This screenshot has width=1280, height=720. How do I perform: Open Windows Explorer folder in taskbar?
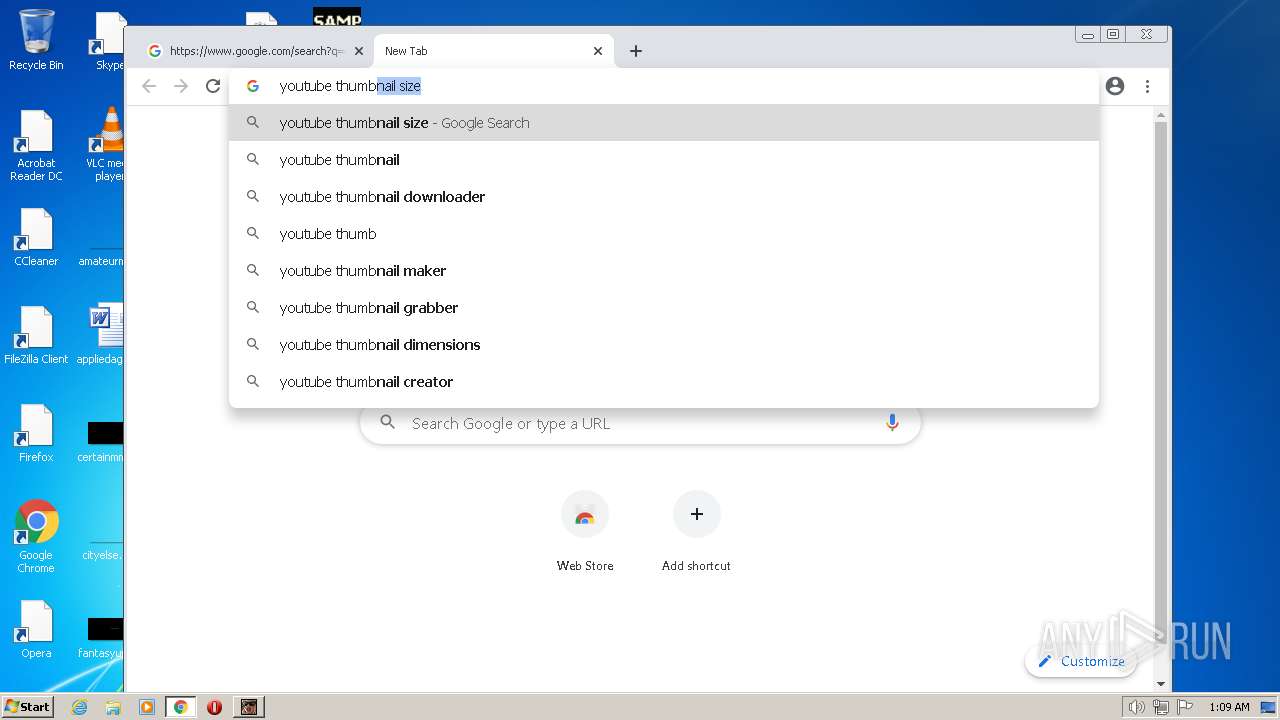113,707
